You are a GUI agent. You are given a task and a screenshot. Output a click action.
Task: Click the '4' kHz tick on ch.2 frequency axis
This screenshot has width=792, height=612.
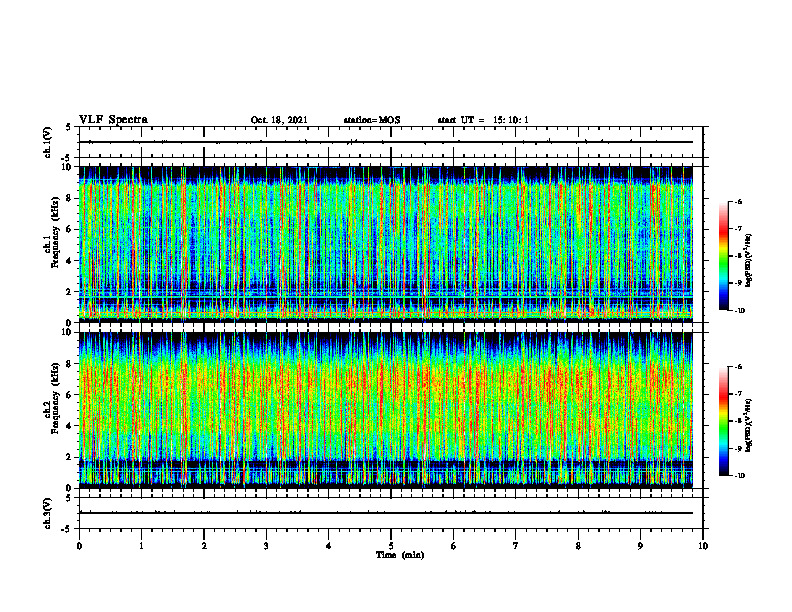point(70,426)
